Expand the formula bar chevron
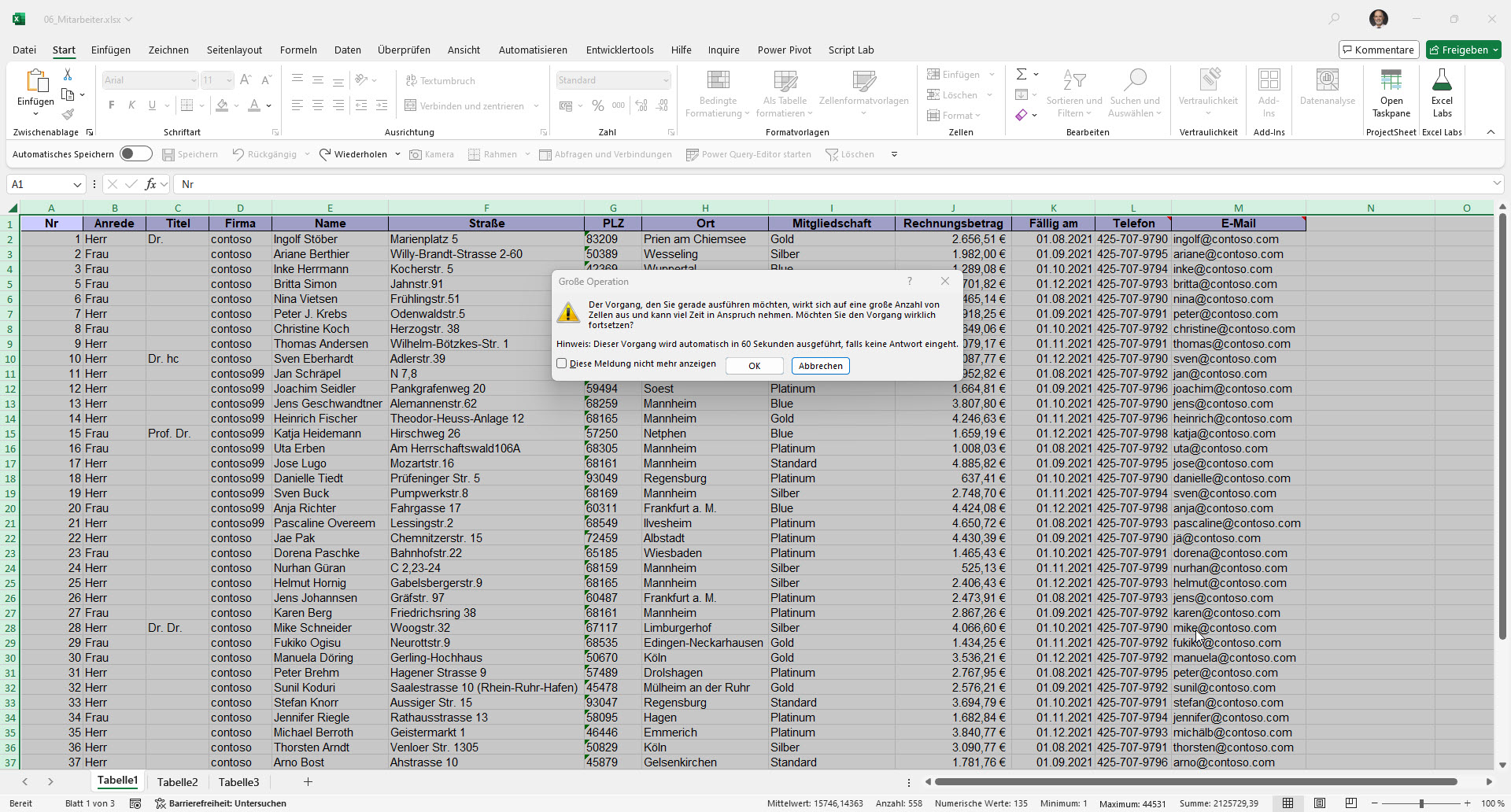1511x812 pixels. click(1496, 184)
